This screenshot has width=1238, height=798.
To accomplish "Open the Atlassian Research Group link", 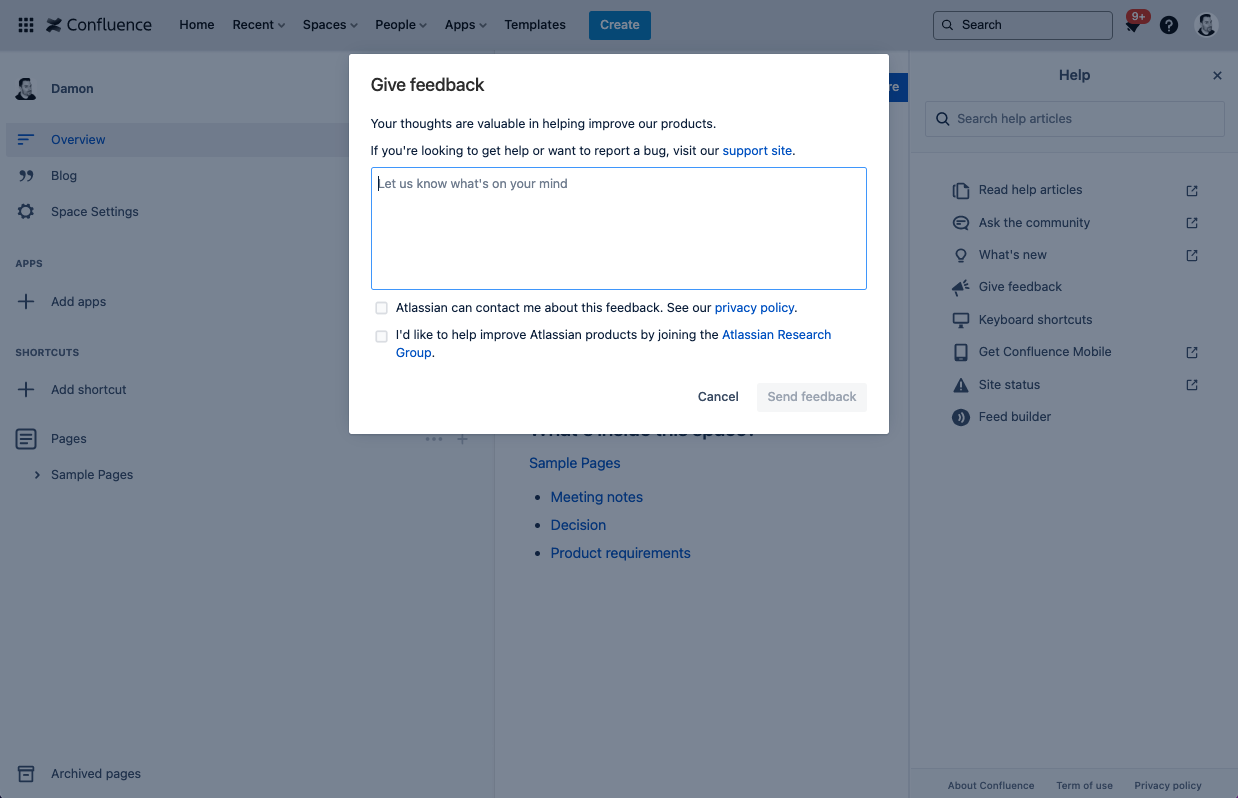I will [x=613, y=344].
